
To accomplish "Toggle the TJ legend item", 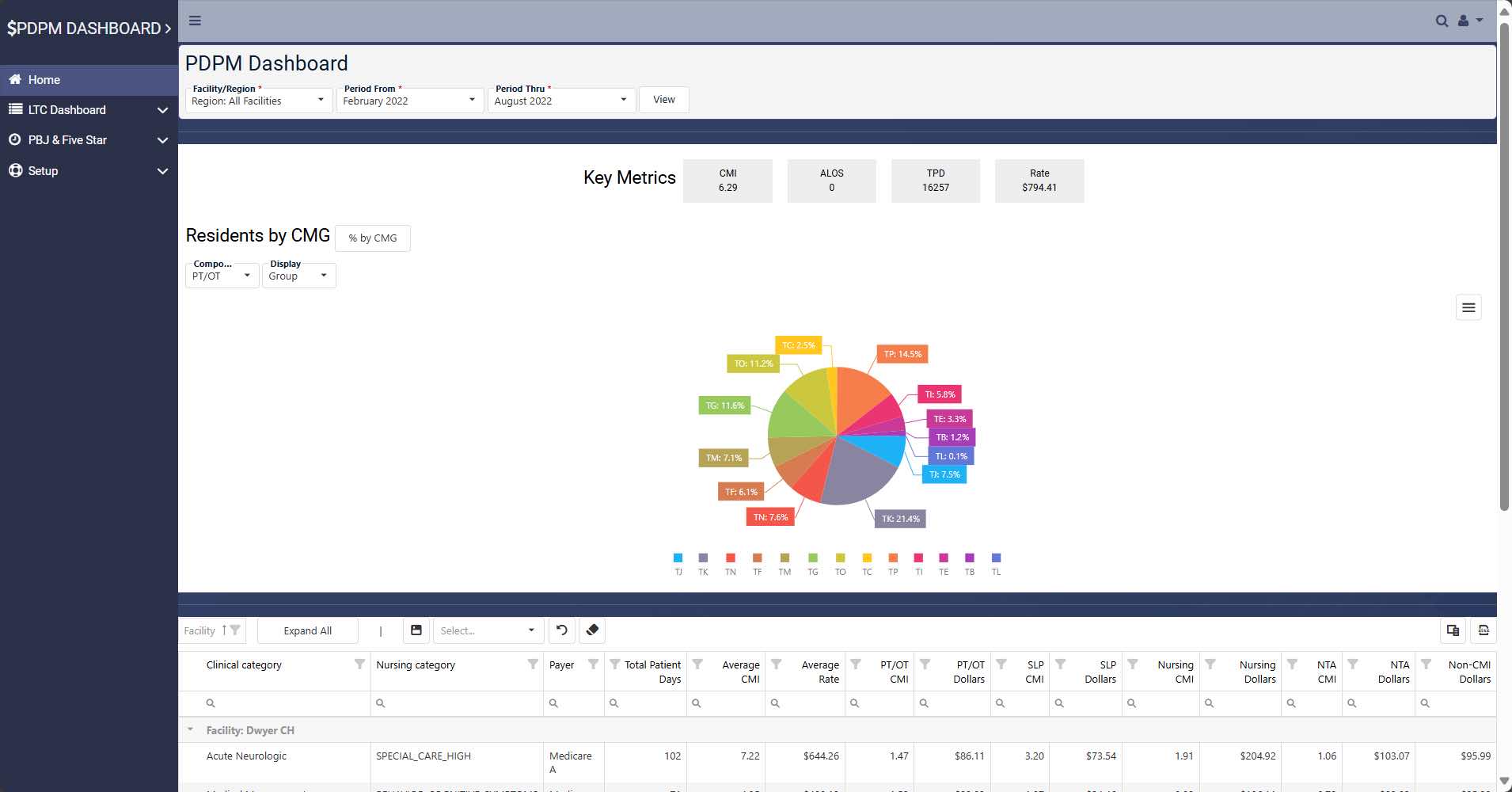I will 678,563.
